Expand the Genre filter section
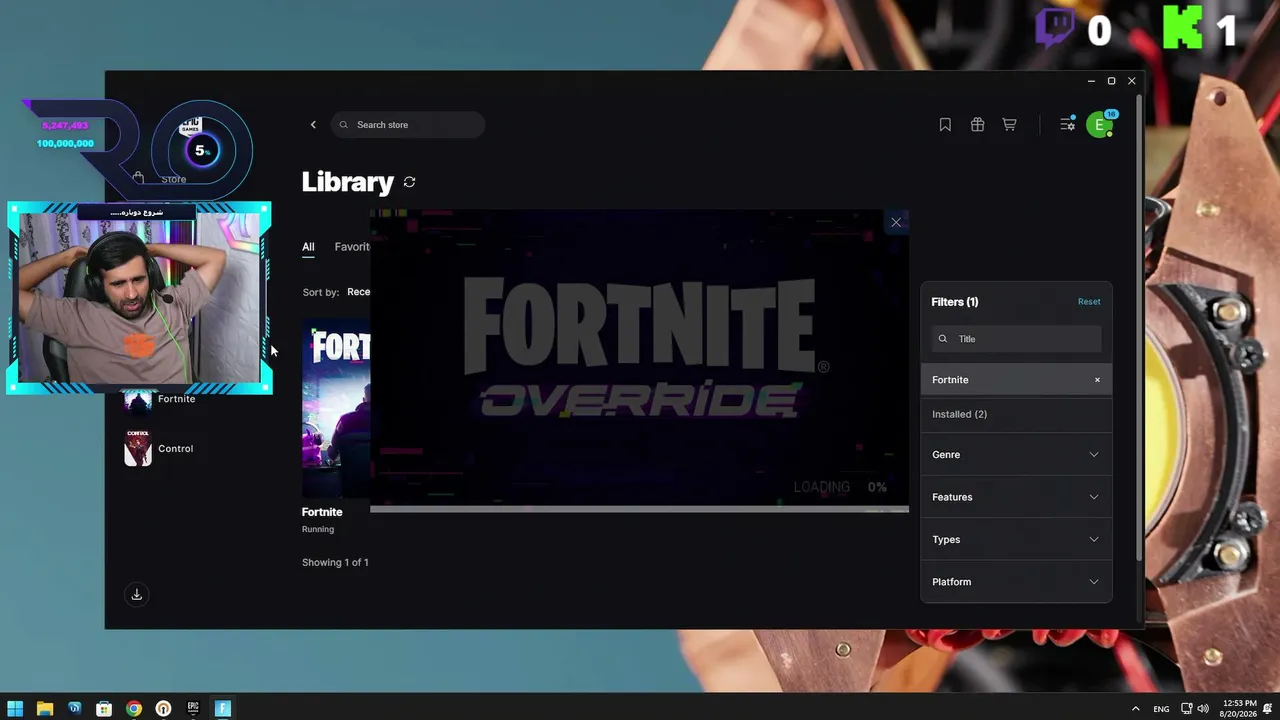 pyautogui.click(x=1016, y=455)
